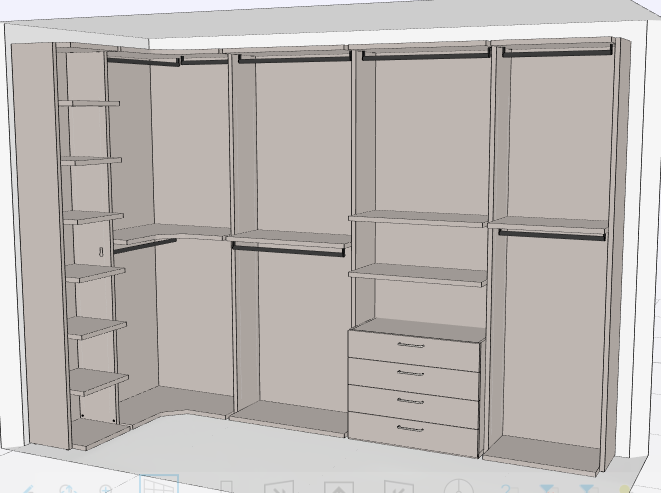Toggle the highlighted grid wall view button
The width and height of the screenshot is (661, 493).
point(159,484)
